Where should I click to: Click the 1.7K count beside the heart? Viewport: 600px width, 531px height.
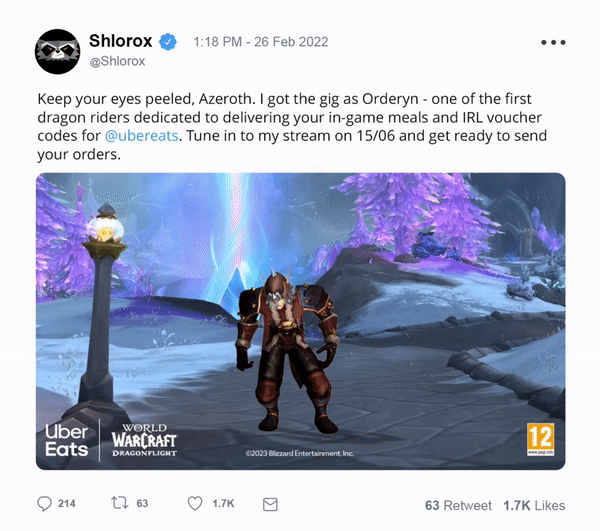223,503
